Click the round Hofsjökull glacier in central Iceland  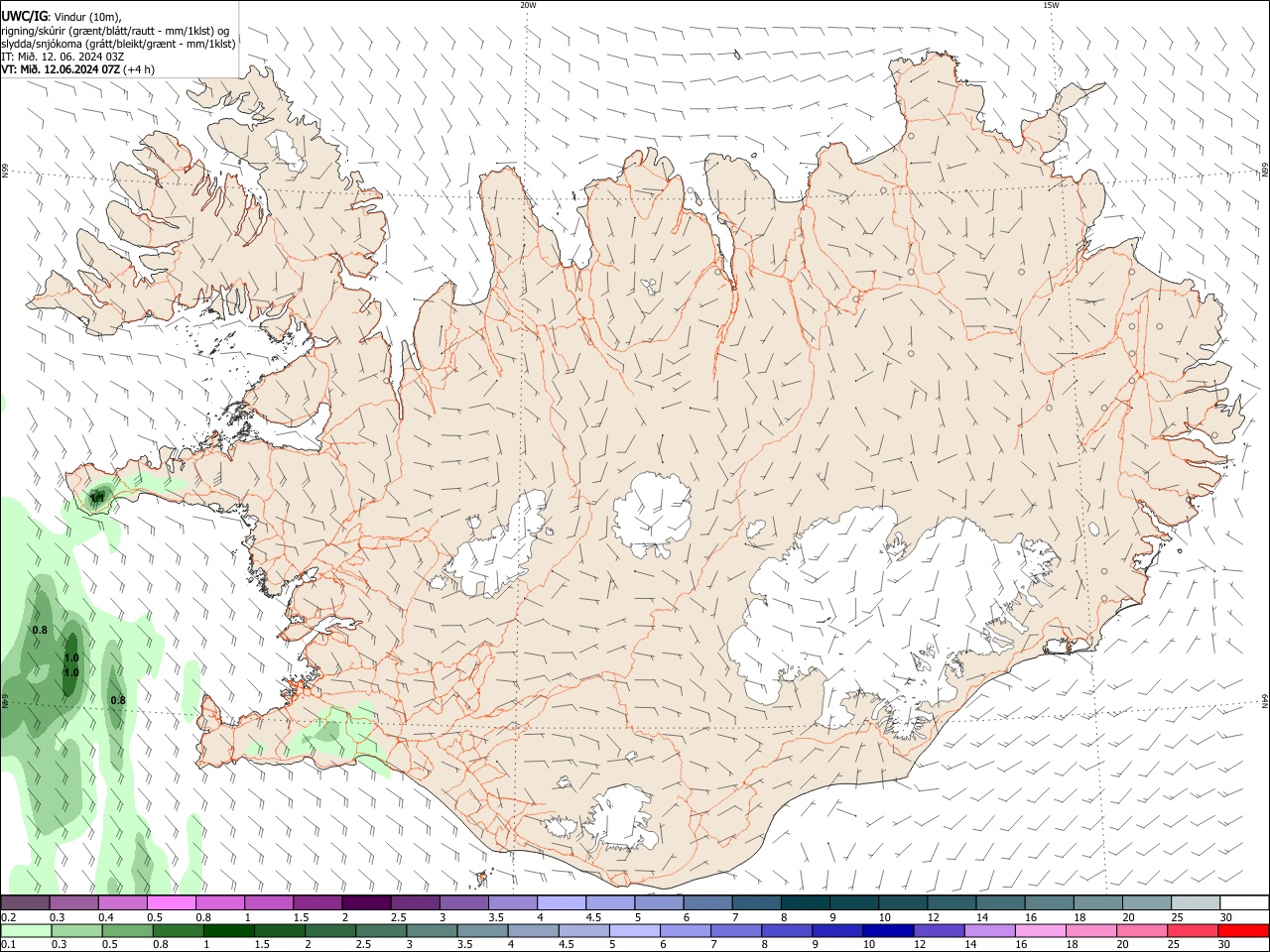point(652,514)
